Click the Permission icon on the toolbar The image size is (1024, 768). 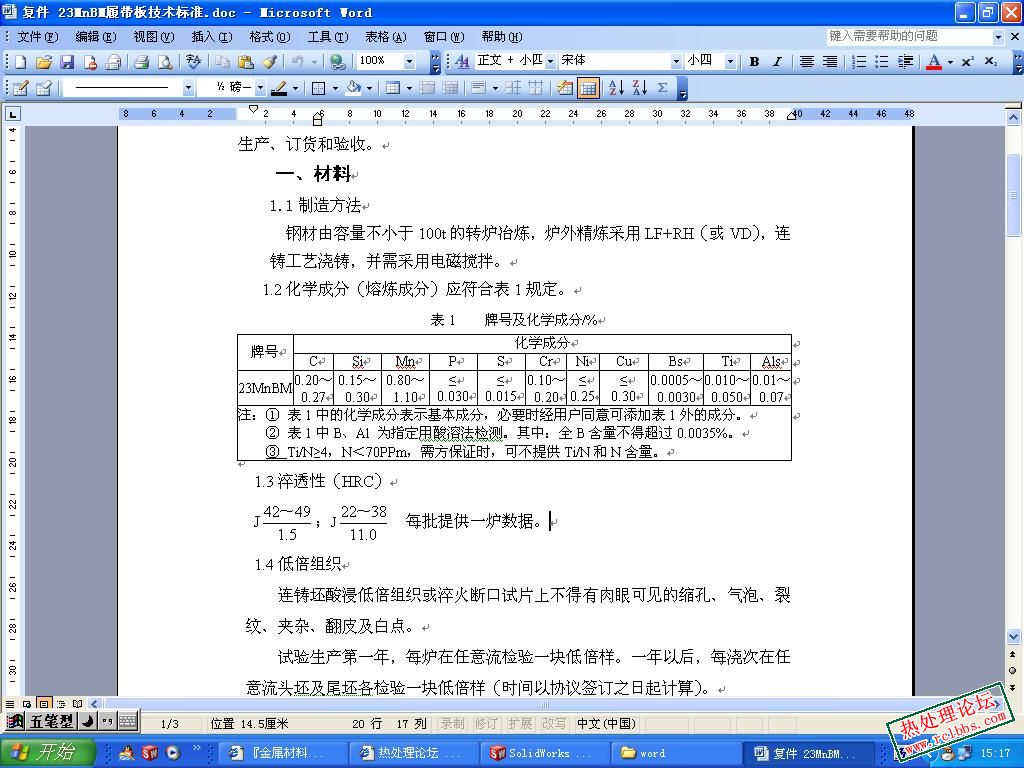90,62
